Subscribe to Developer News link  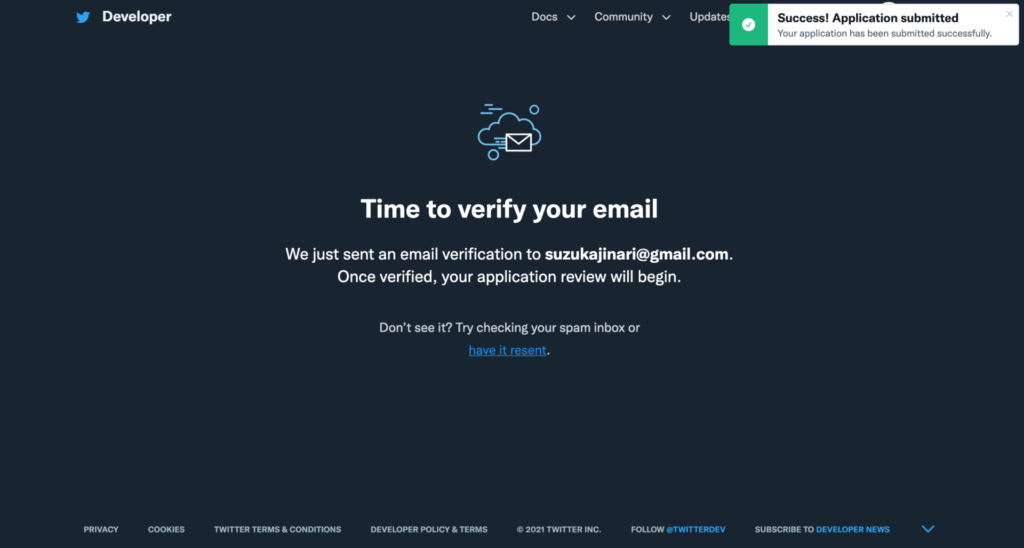click(853, 529)
